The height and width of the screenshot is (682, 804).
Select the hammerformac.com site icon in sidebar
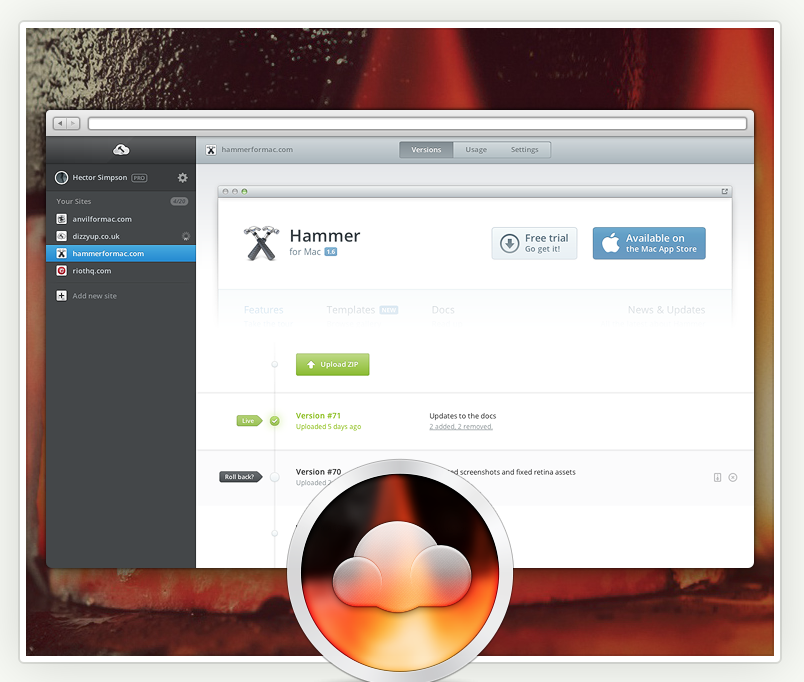(61, 253)
